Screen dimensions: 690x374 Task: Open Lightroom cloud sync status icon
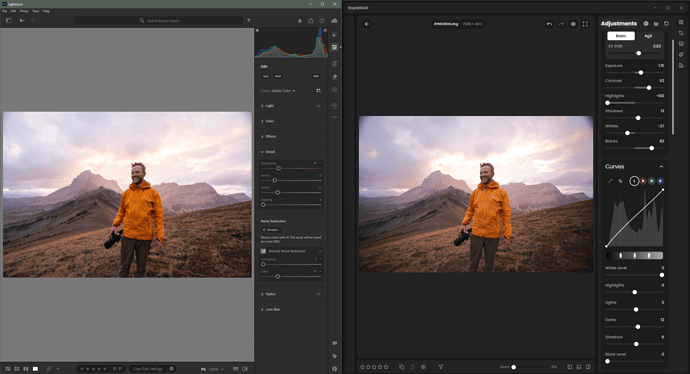tap(334, 21)
